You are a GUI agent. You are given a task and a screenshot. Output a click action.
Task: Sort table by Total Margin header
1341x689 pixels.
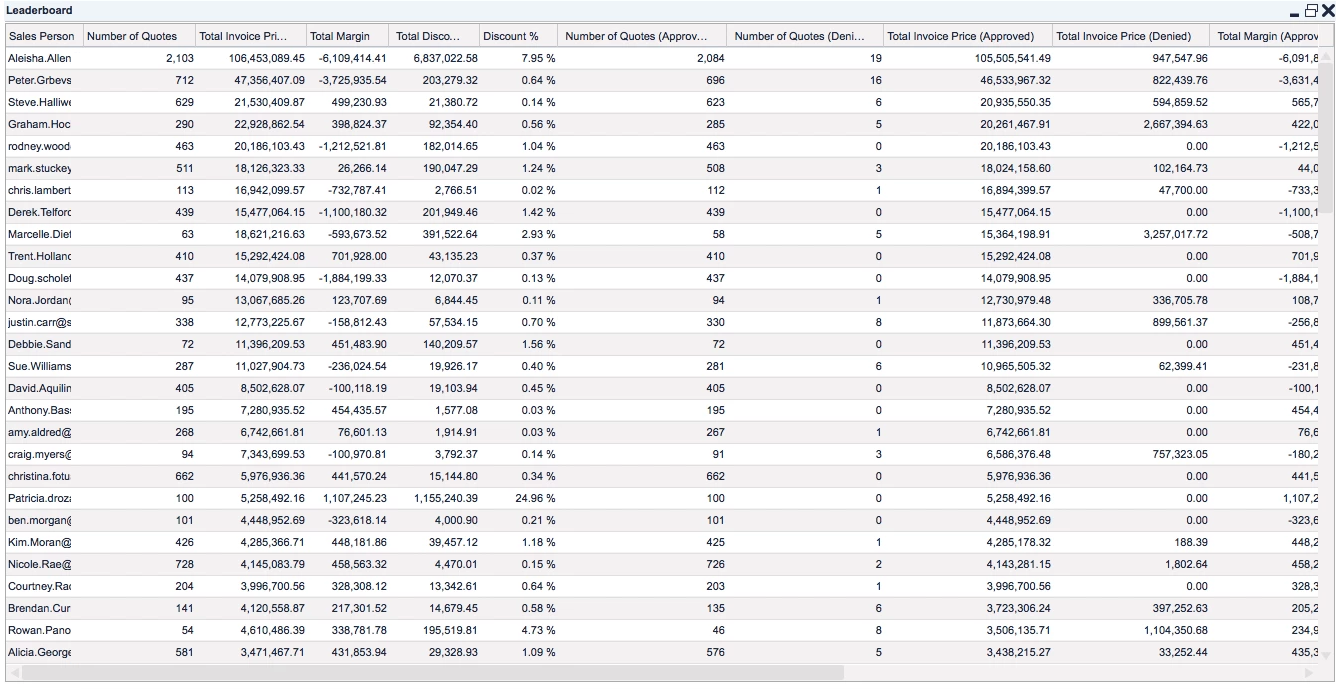(340, 36)
